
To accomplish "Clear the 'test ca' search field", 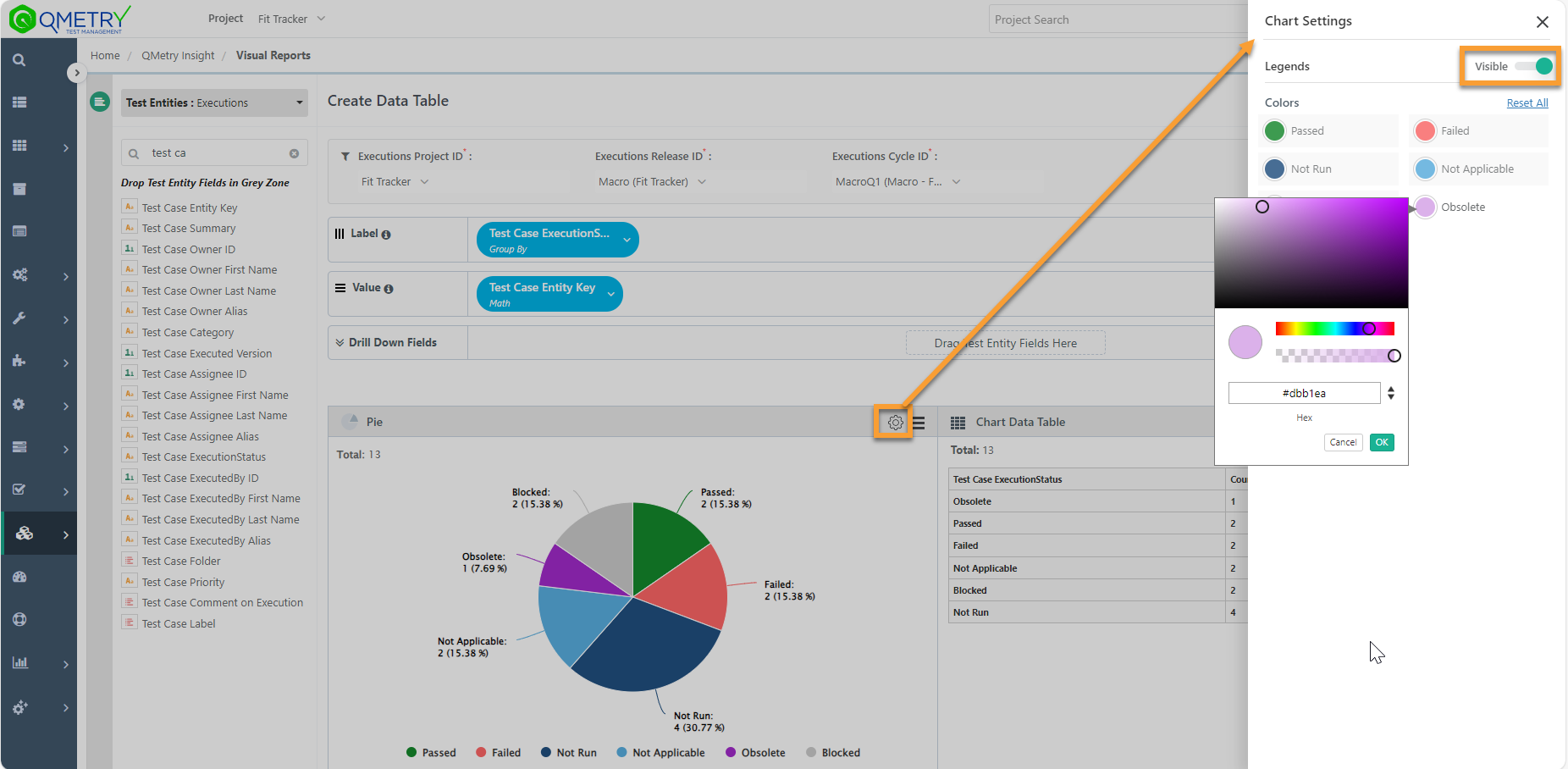I will click(294, 153).
